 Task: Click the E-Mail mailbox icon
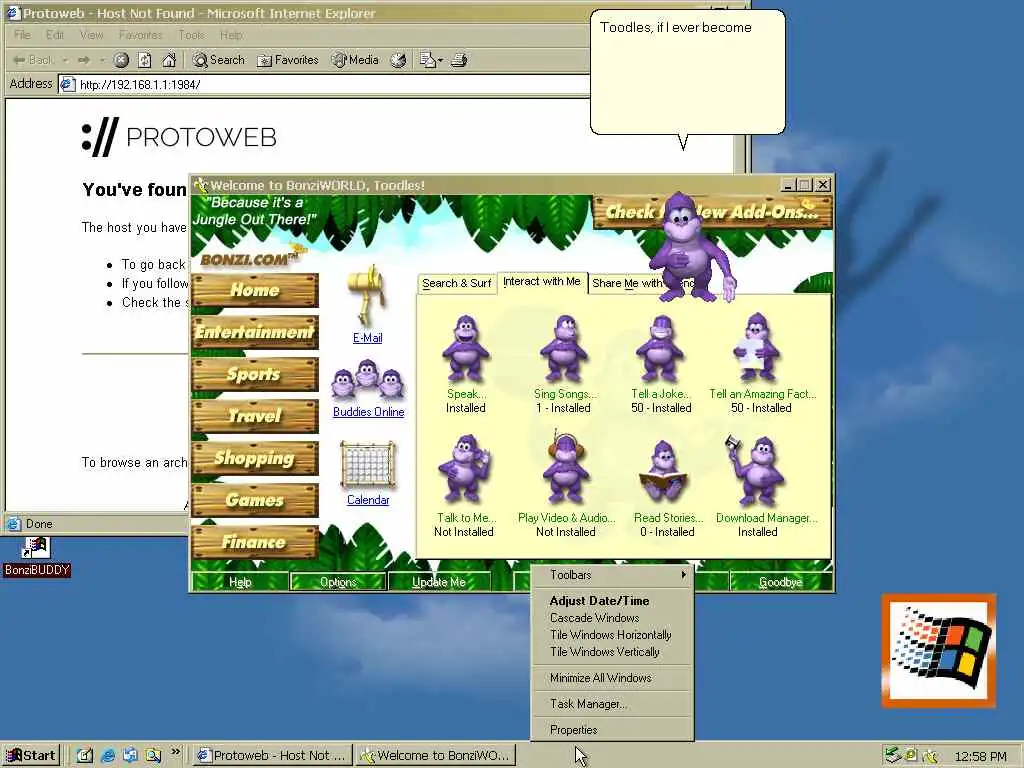tap(368, 296)
